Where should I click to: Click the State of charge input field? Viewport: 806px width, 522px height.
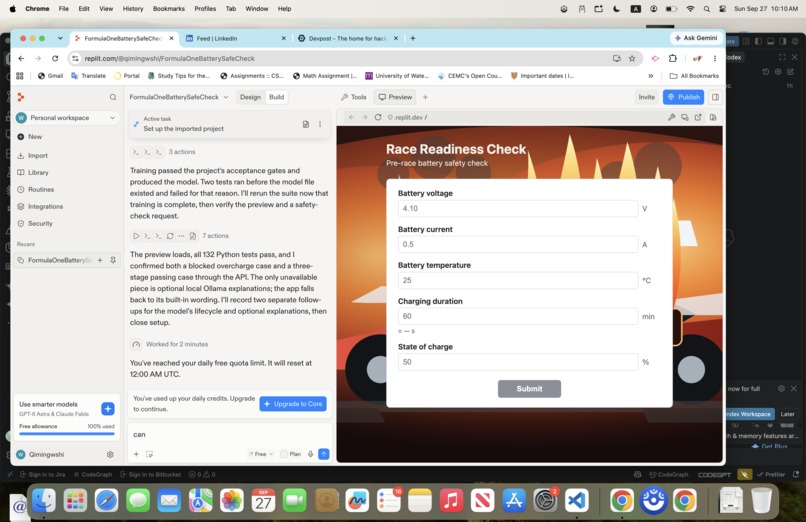pyautogui.click(x=518, y=362)
